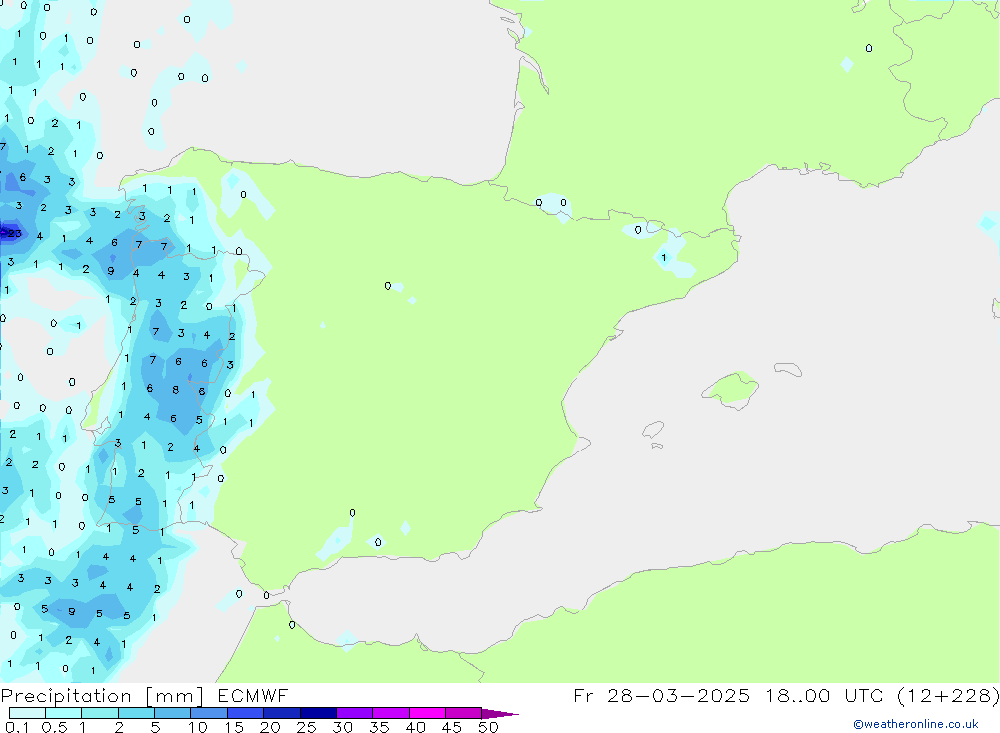The image size is (1000, 733).
Task: Click the 25–30 mm legend swatch
Action: coord(318,713)
